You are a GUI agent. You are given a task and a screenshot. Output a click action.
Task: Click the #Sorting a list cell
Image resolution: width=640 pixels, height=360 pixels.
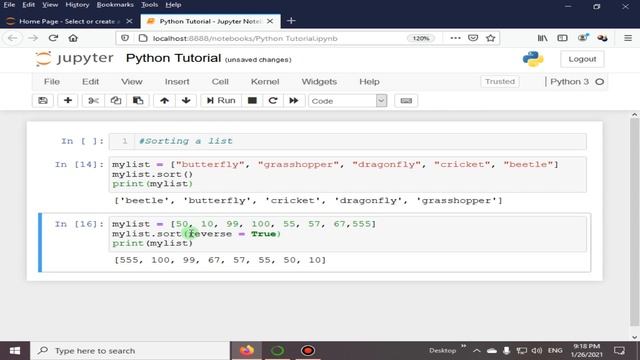coord(348,141)
